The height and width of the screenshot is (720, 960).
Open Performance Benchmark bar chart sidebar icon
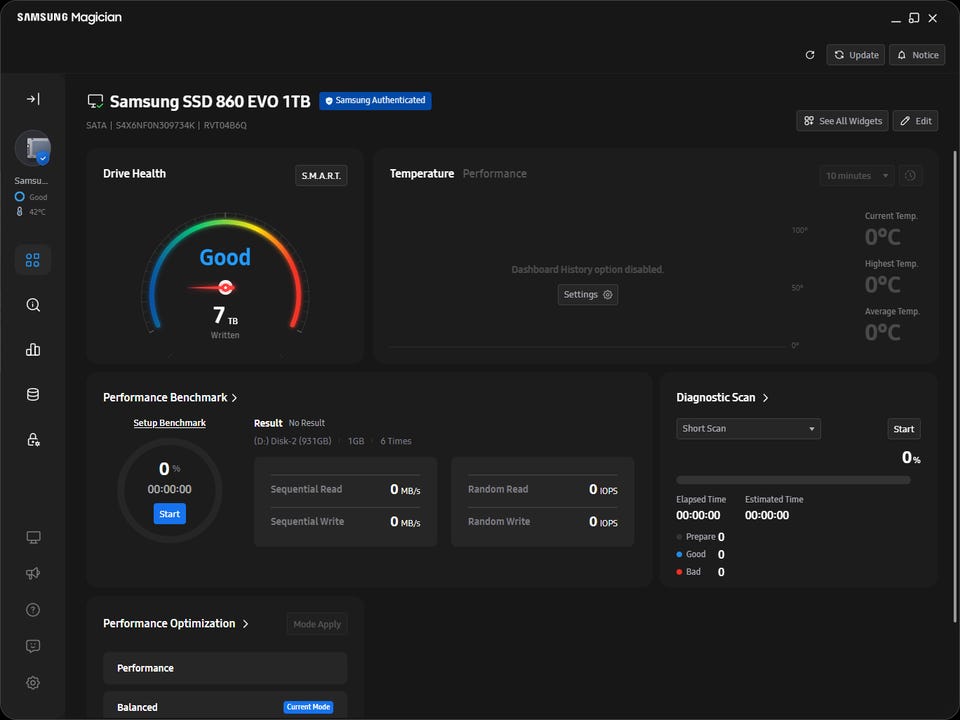point(33,350)
